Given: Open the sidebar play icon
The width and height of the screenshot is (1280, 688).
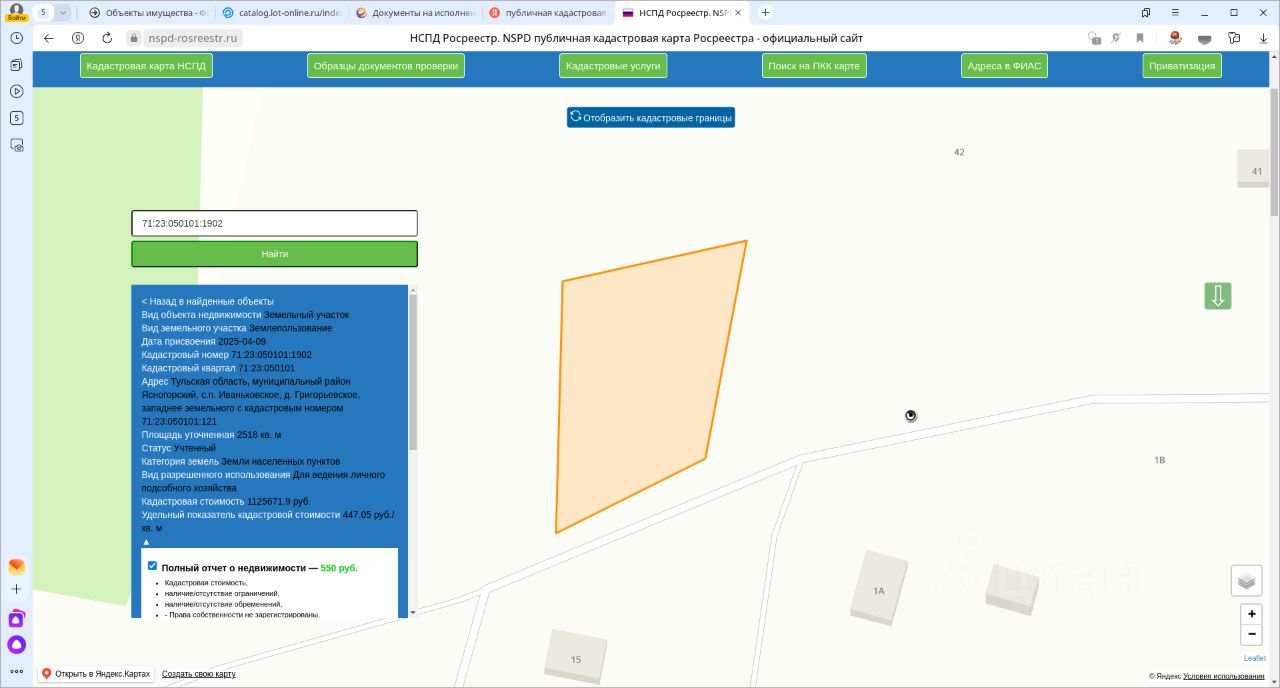Looking at the screenshot, I should pyautogui.click(x=16, y=91).
